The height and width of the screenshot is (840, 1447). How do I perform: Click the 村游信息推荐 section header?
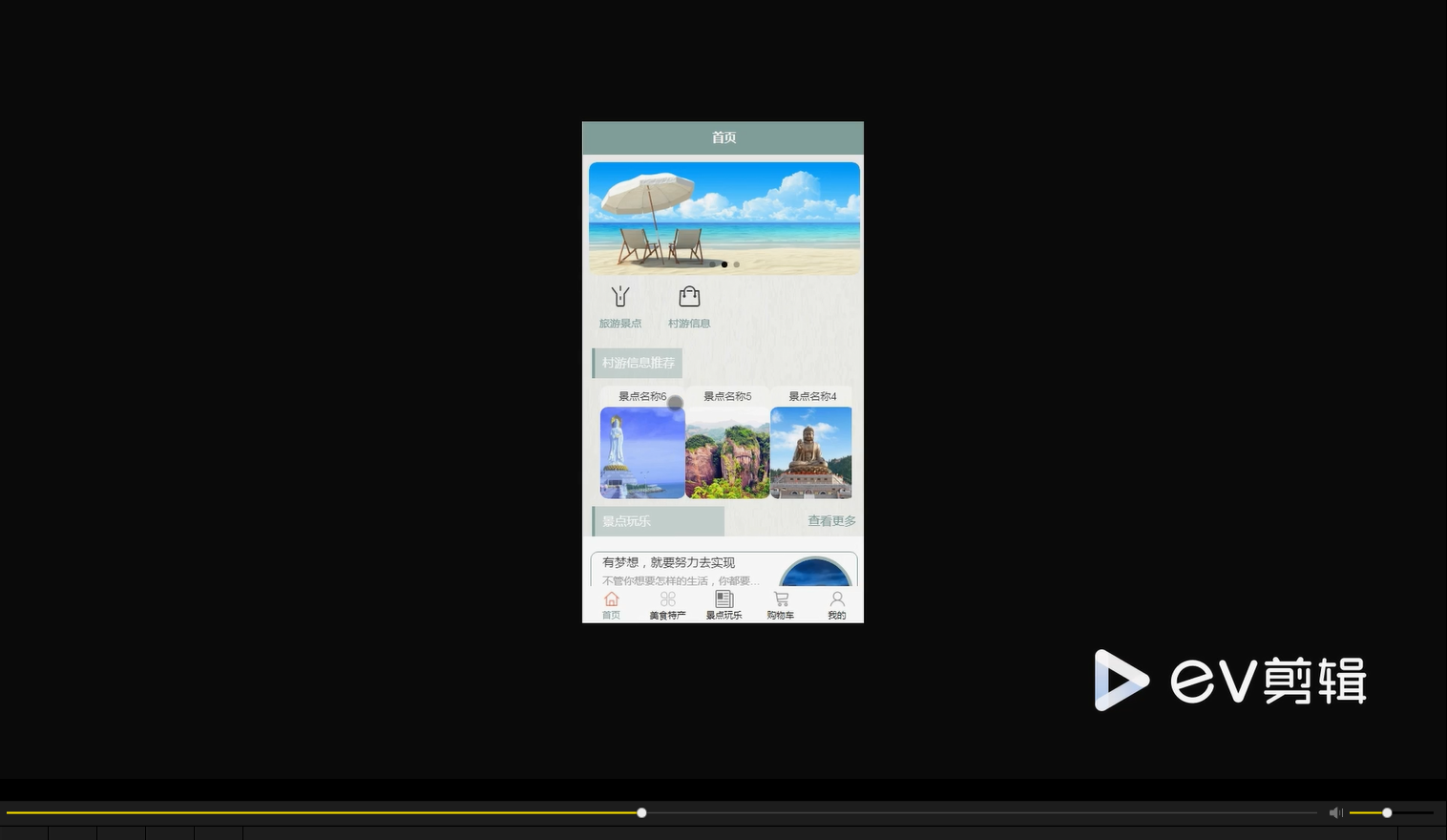tap(638, 363)
